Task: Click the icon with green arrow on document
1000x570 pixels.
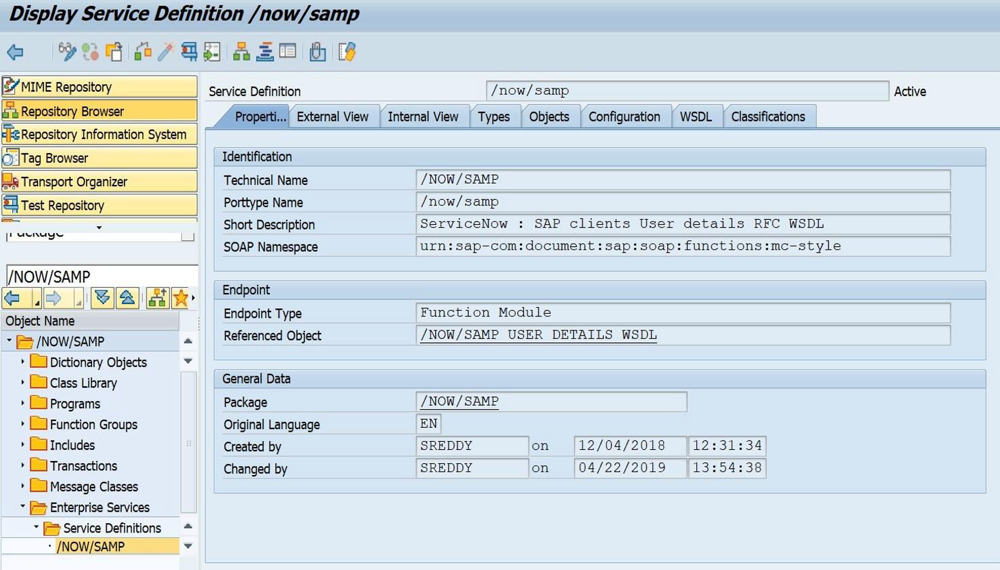Action: tap(212, 52)
